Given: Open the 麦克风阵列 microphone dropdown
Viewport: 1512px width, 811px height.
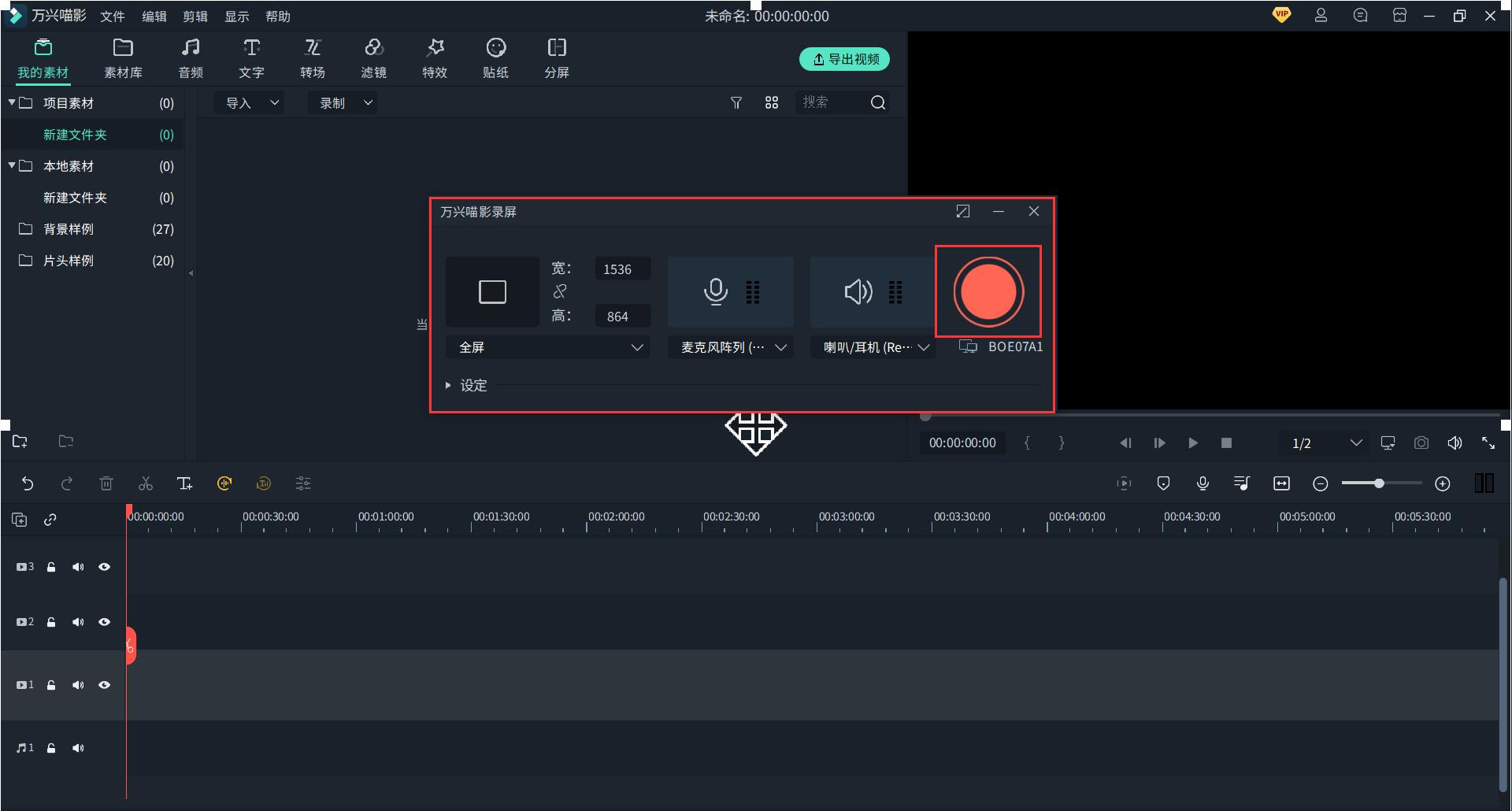Looking at the screenshot, I should [x=731, y=347].
